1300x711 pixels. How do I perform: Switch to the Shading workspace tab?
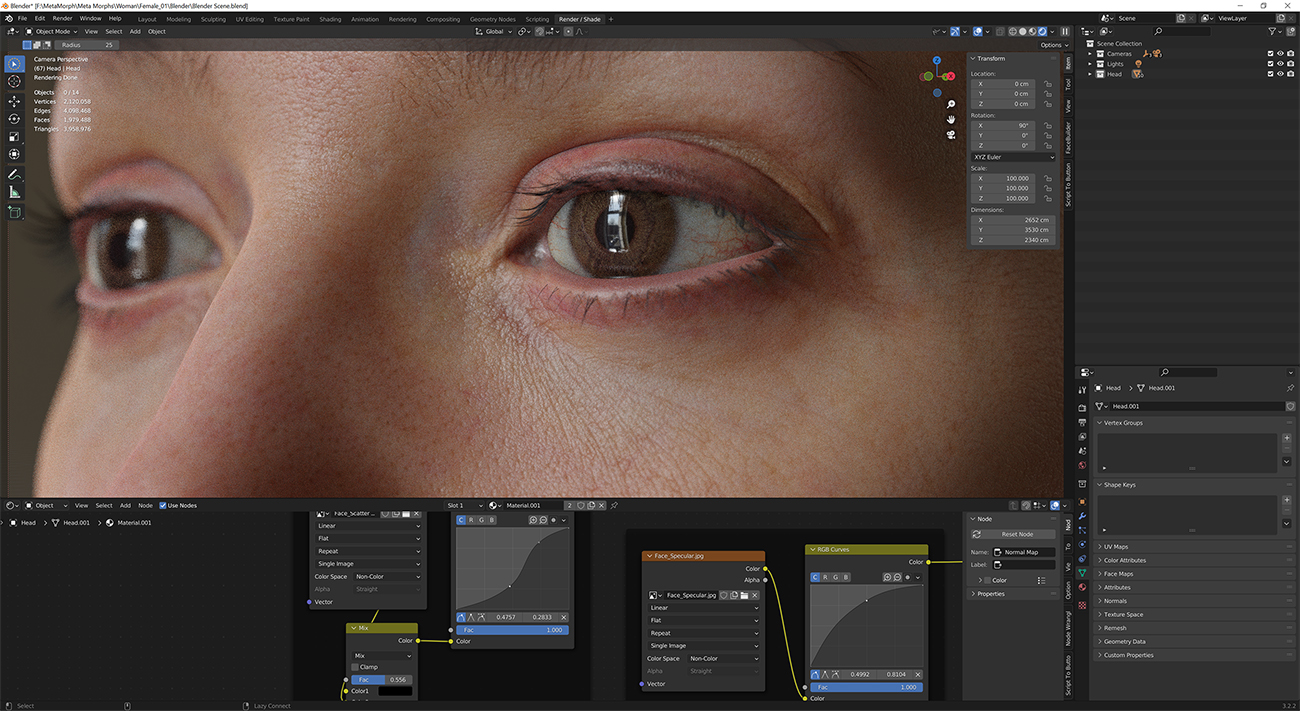329,19
